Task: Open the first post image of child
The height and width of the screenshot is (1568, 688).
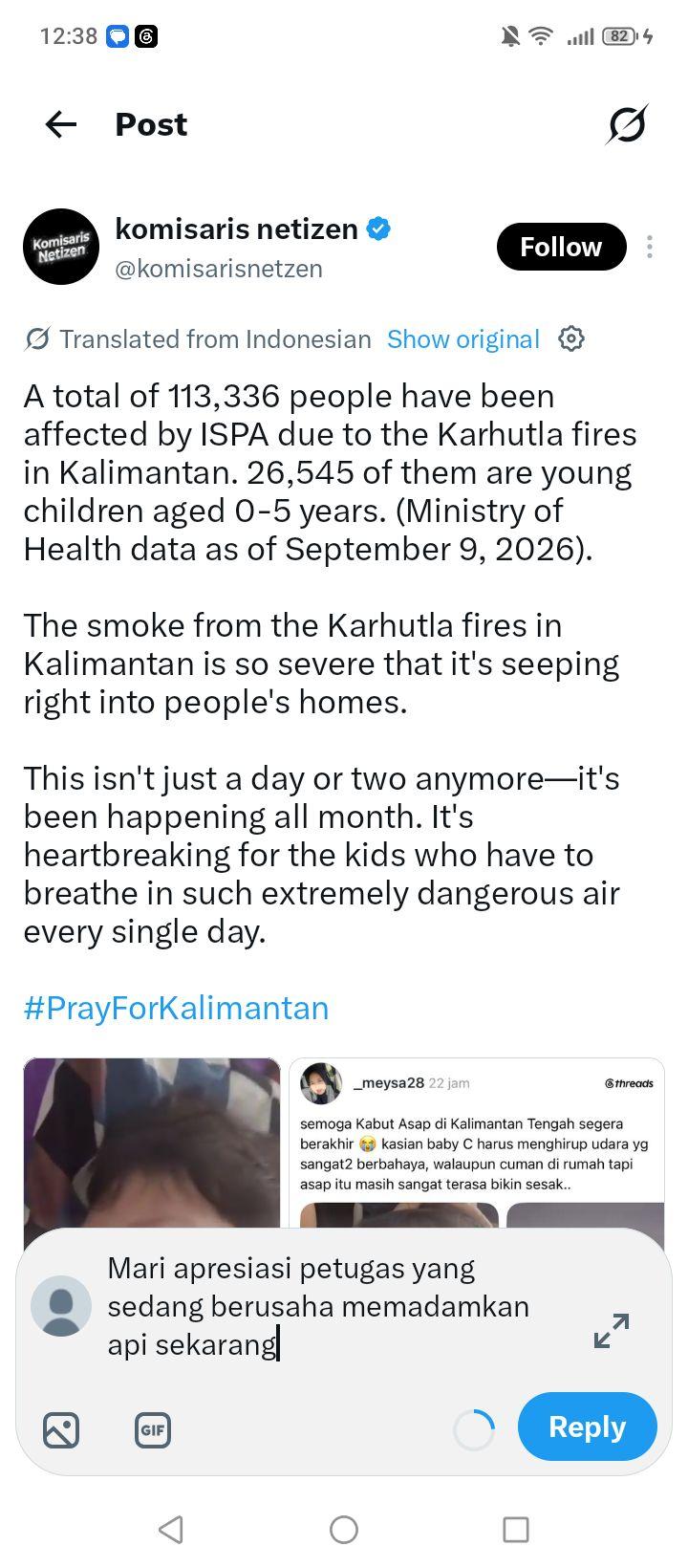Action: click(152, 1143)
